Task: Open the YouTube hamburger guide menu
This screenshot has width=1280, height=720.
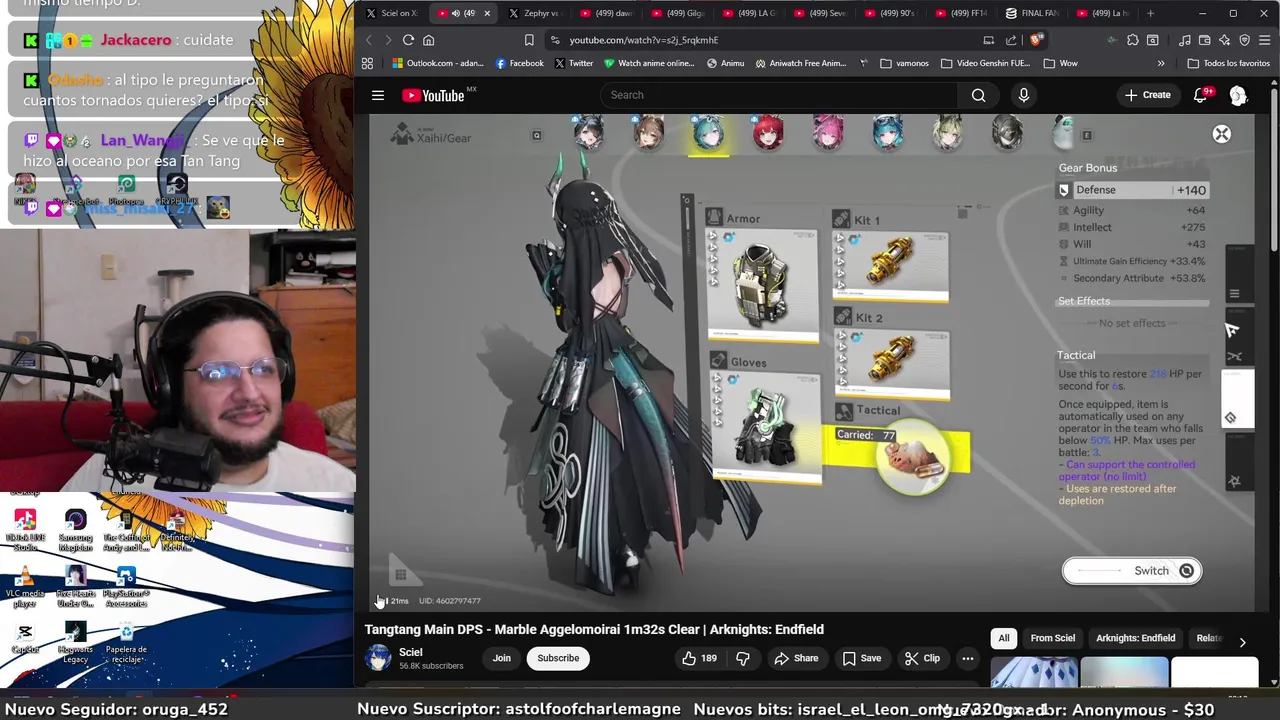Action: [378, 95]
